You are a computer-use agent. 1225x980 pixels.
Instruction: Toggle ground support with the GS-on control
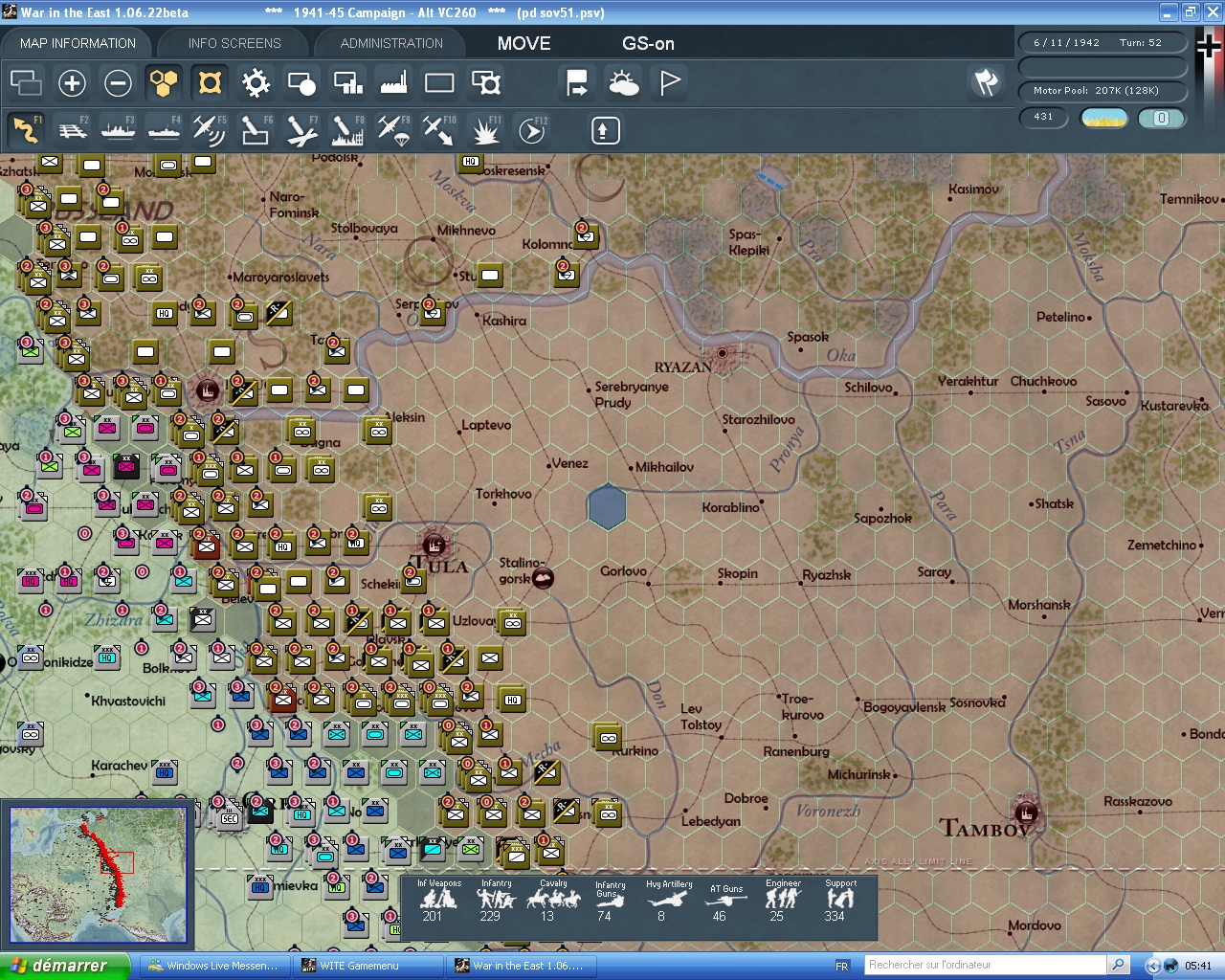pos(648,43)
